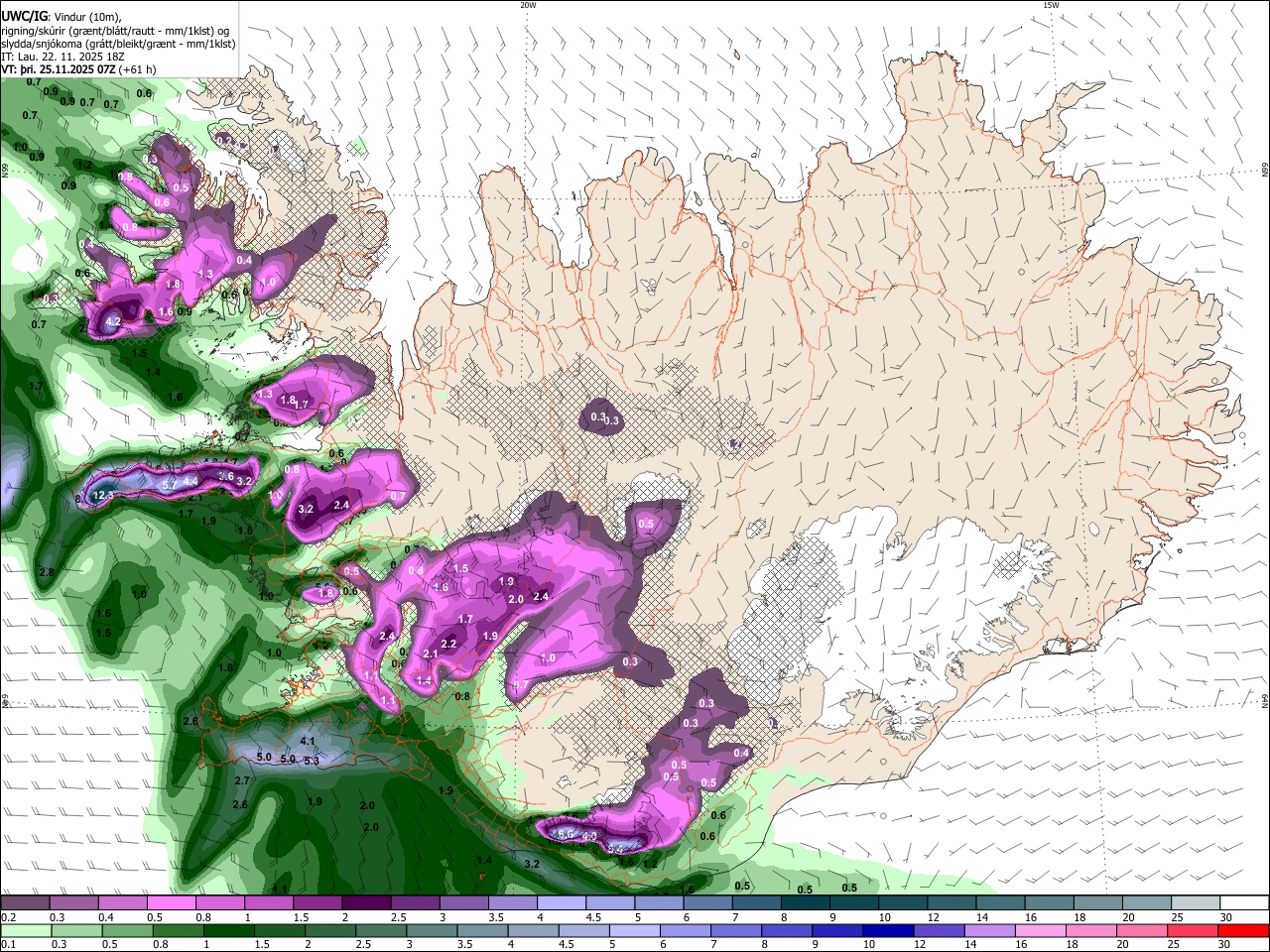Click the "64N" latitude label on the right edge
This screenshot has width=1270, height=952.
click(x=1264, y=701)
